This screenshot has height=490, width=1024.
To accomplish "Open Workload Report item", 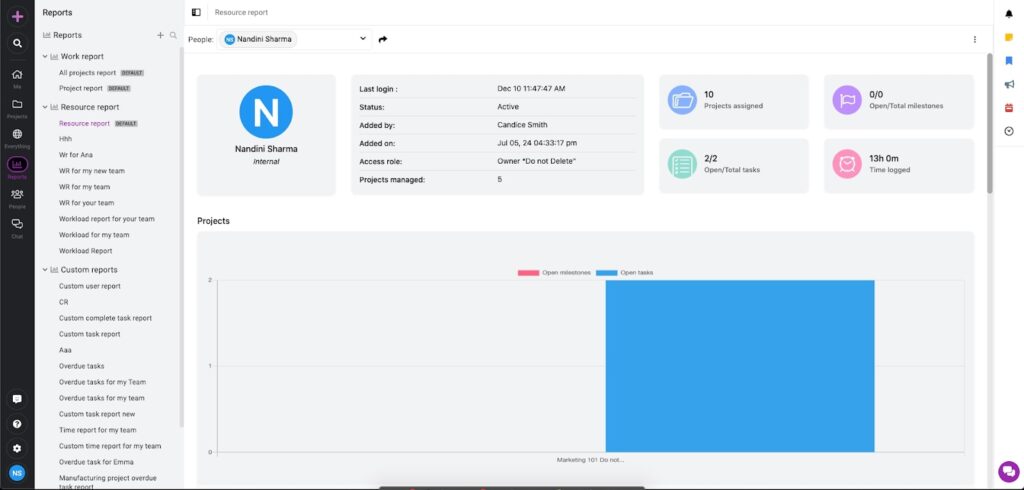I will (86, 251).
